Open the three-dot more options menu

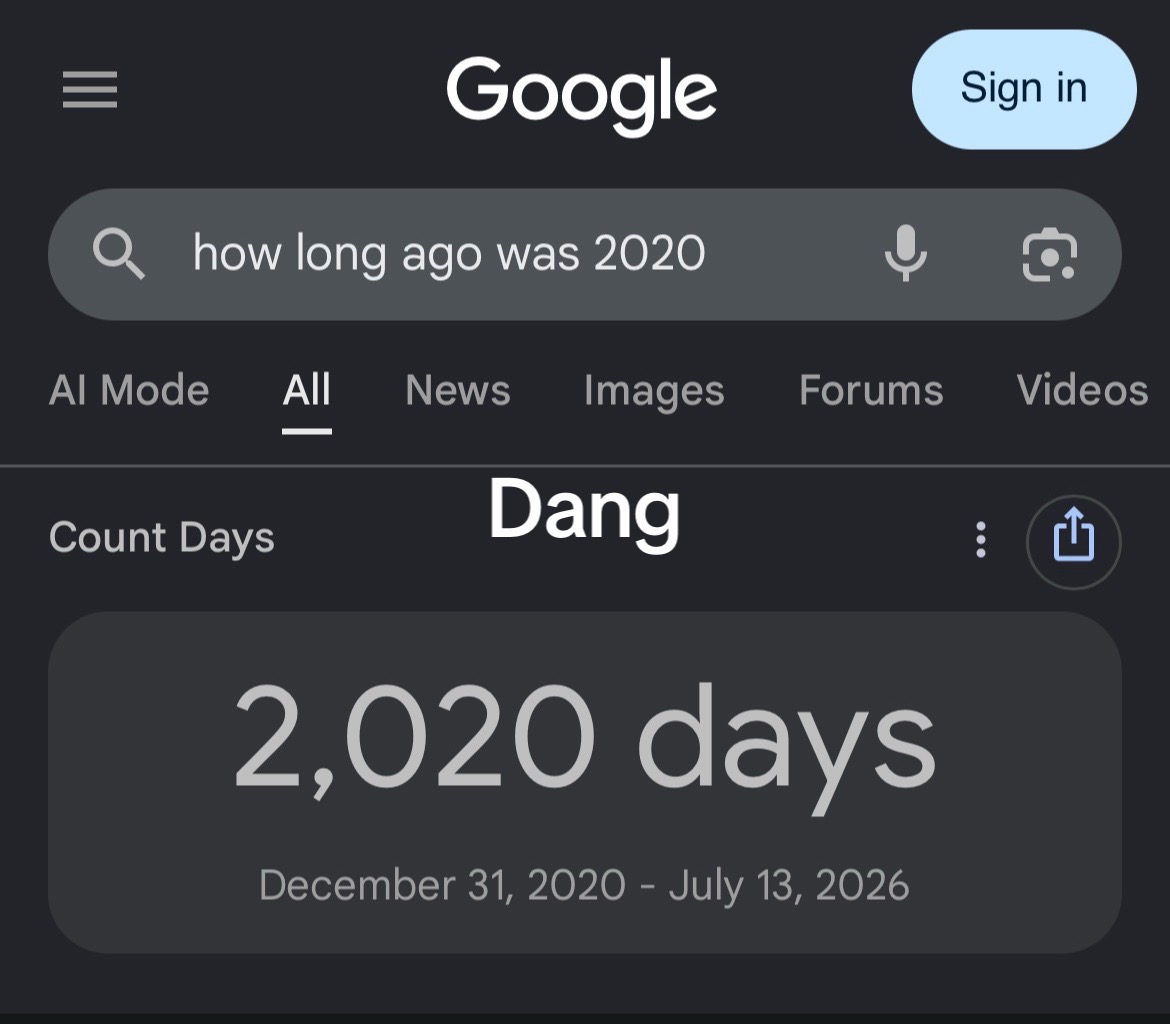(x=980, y=540)
